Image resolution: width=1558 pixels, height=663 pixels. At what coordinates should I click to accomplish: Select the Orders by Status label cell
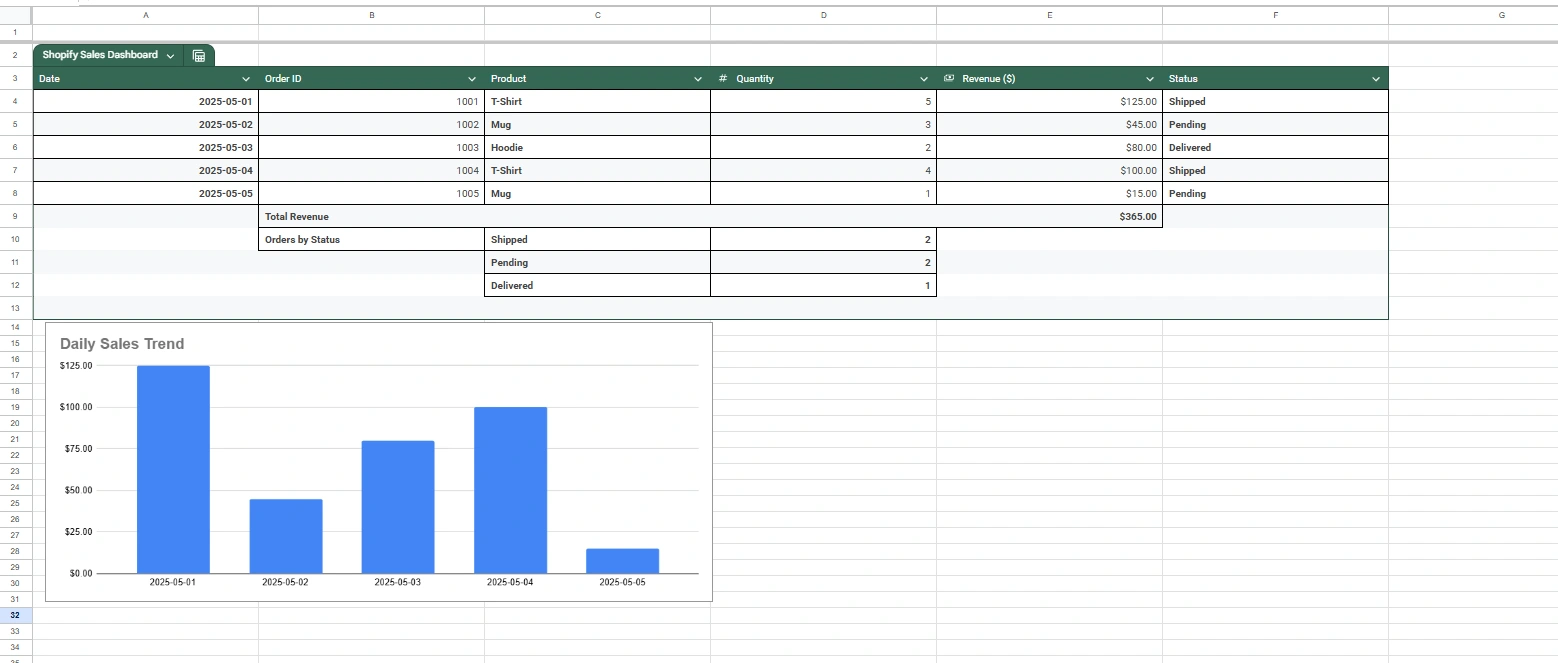click(x=372, y=240)
